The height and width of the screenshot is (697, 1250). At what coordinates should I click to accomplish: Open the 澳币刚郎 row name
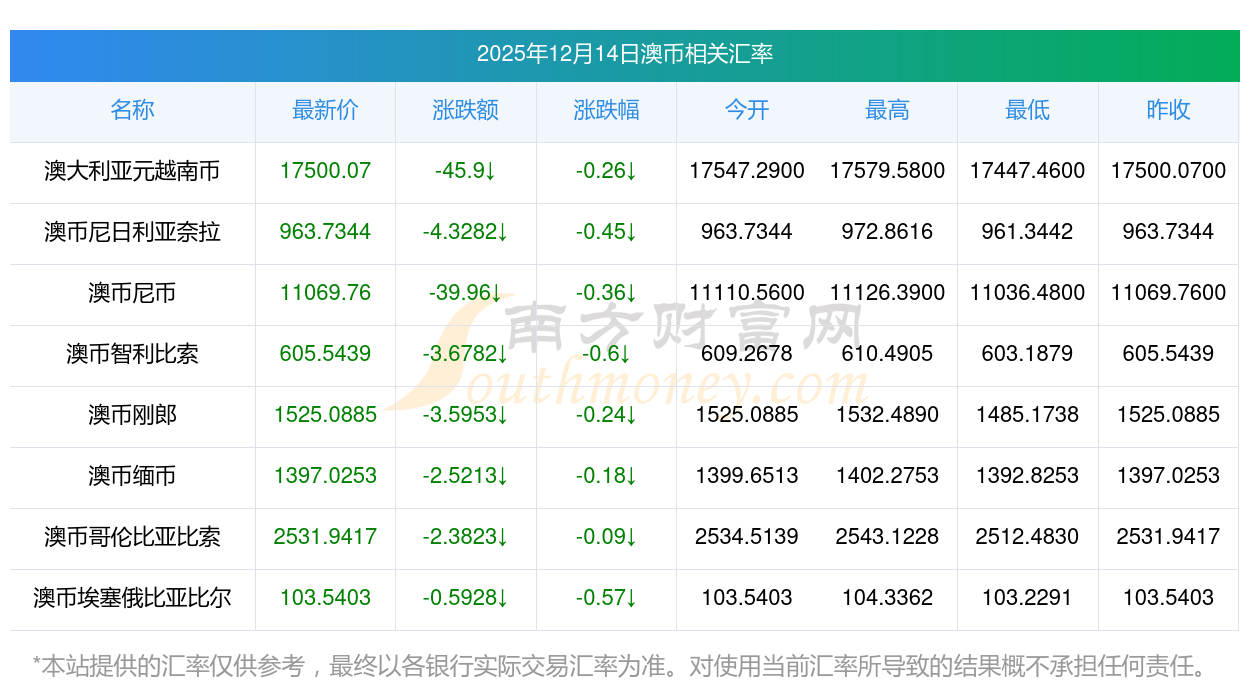coord(132,415)
